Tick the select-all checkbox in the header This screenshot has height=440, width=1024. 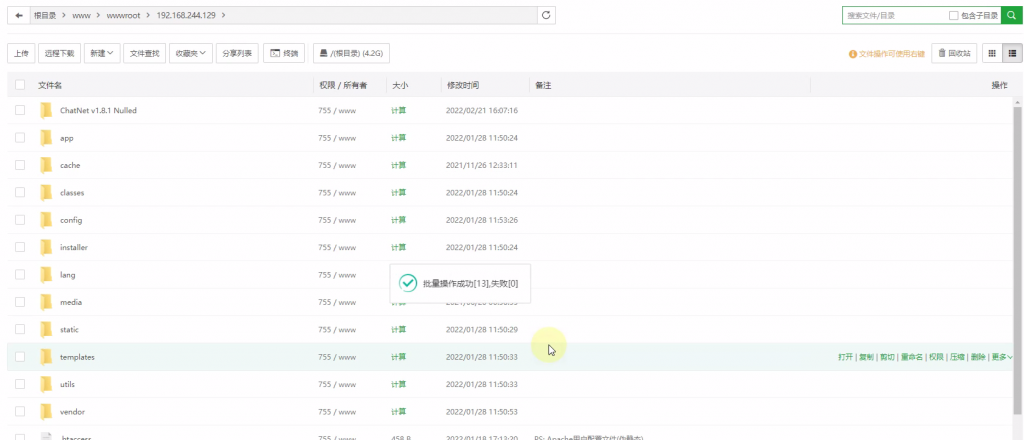pyautogui.click(x=20, y=86)
